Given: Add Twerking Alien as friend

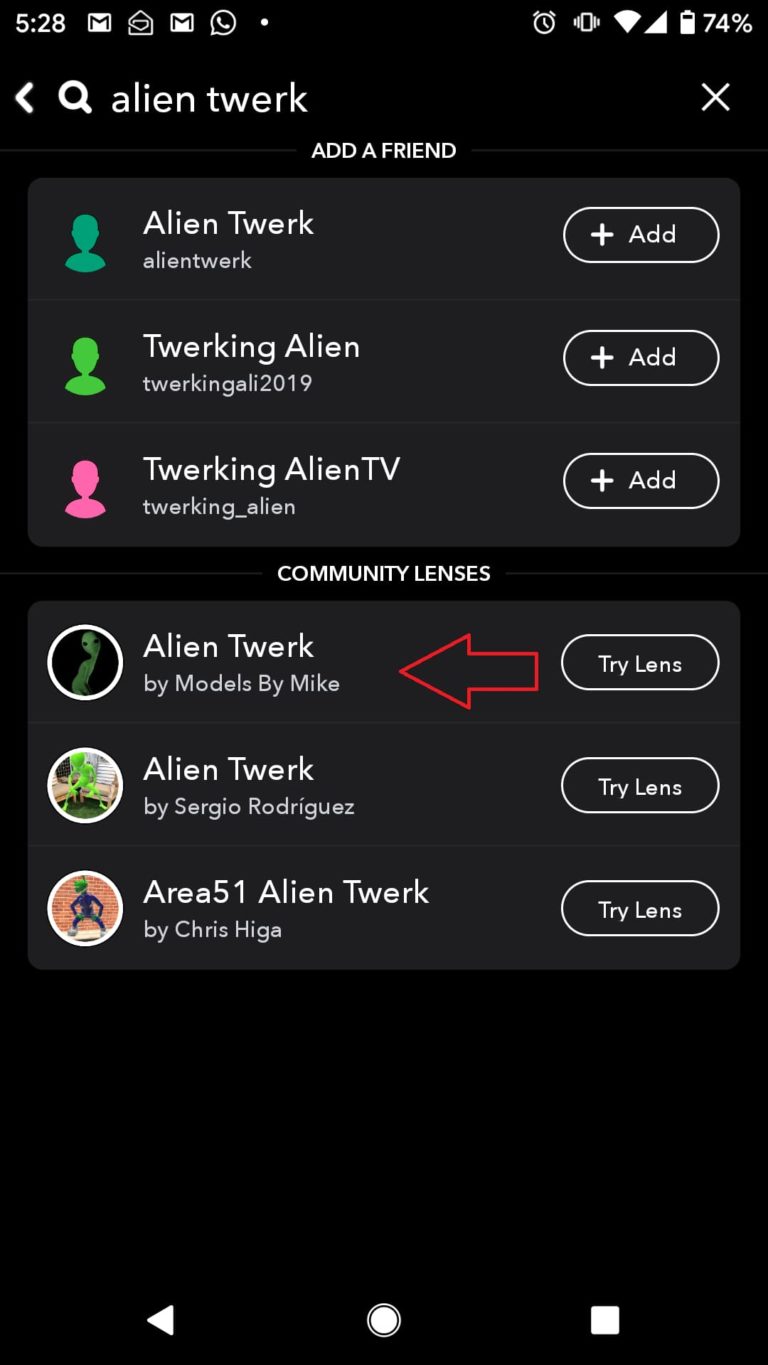Looking at the screenshot, I should 641,358.
